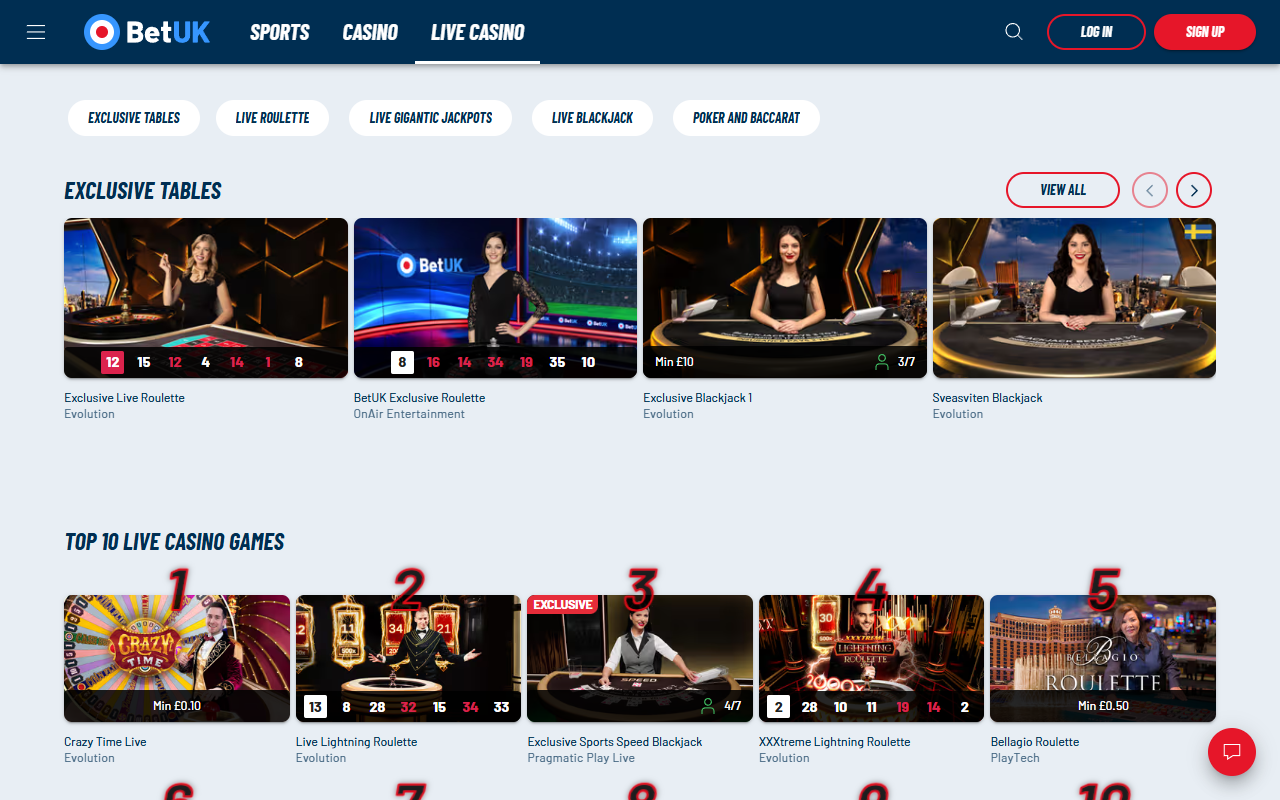Open Live Lightning Roulette thumbnail

pyautogui.click(x=408, y=658)
